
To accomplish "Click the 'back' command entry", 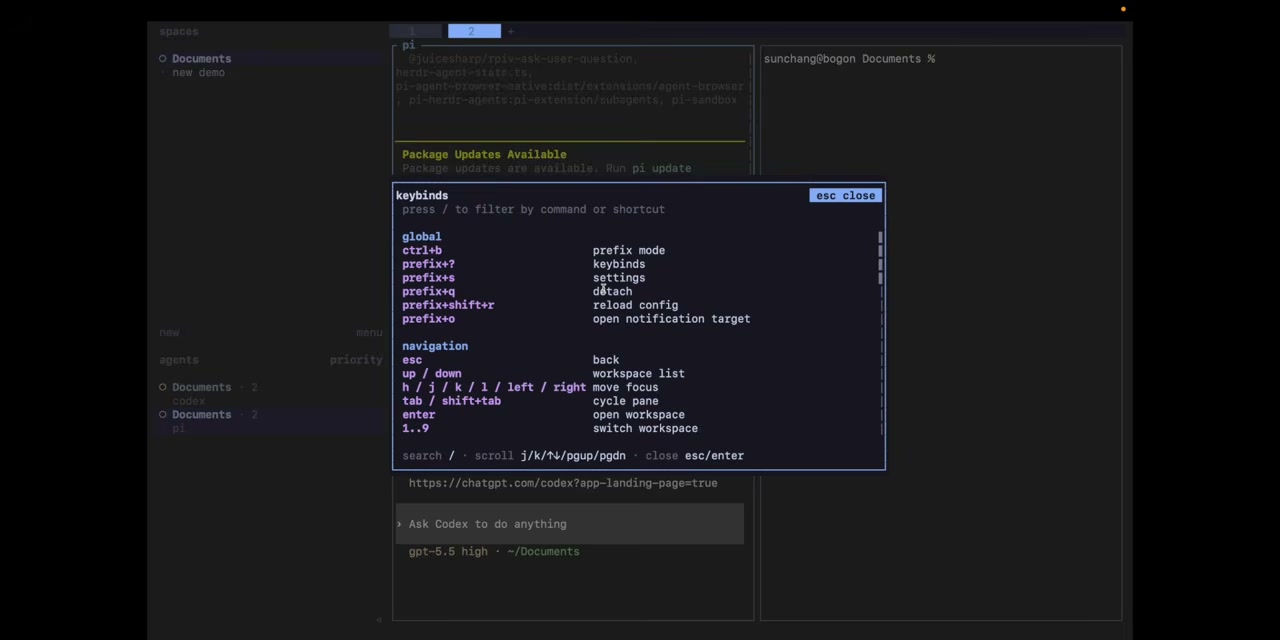I will click(x=606, y=360).
